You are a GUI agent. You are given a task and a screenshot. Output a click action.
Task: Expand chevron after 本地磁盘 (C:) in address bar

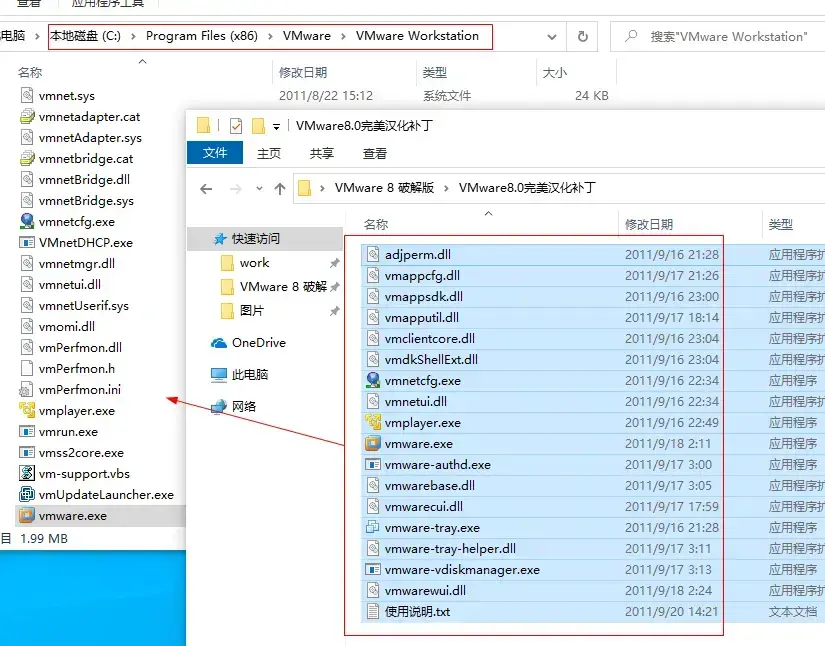(x=133, y=36)
